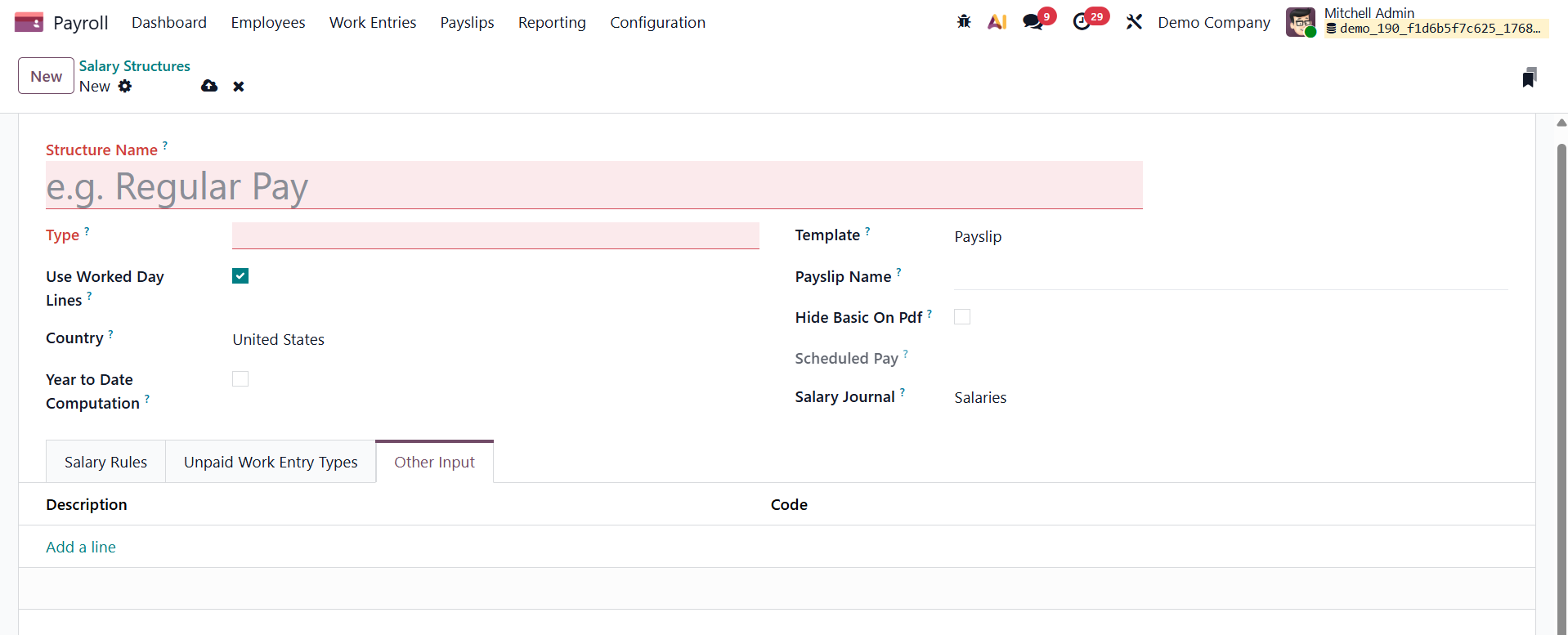This screenshot has width=1568, height=635.
Task: Show help tooltip for Template
Action: tap(867, 231)
